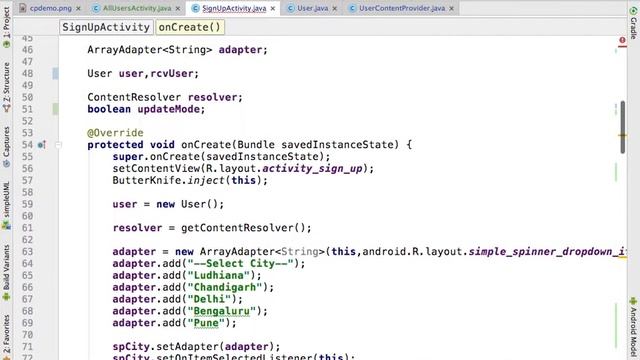Close the SignUpActivity.java tab
This screenshot has width=640, height=360.
click(x=273, y=8)
